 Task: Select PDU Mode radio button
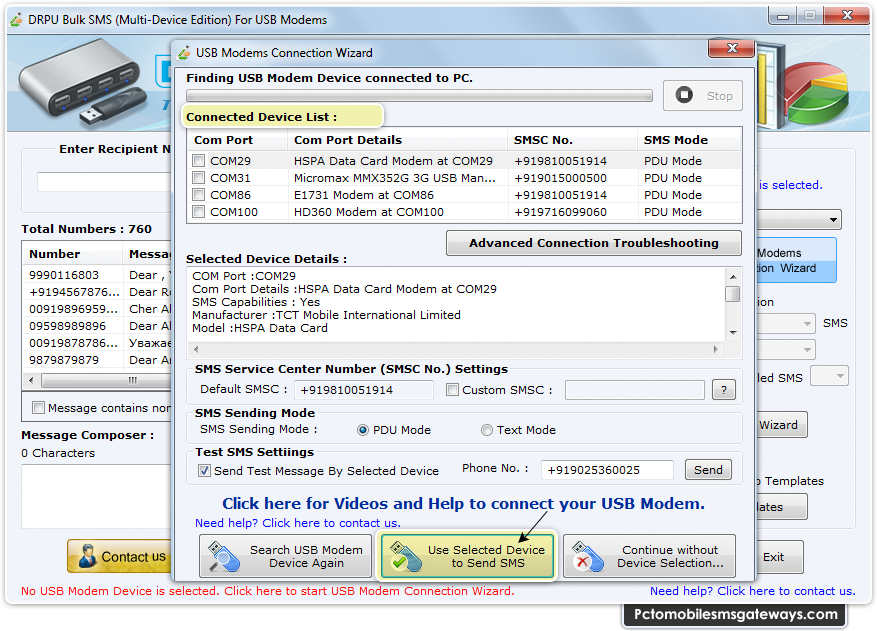point(363,430)
